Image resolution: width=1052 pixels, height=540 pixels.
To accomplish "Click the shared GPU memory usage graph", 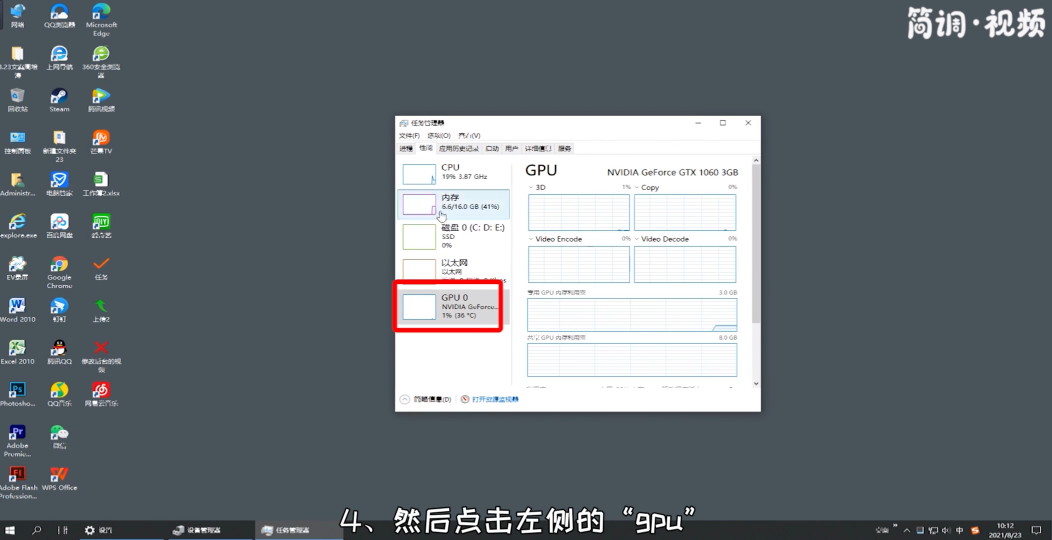I will (x=632, y=360).
